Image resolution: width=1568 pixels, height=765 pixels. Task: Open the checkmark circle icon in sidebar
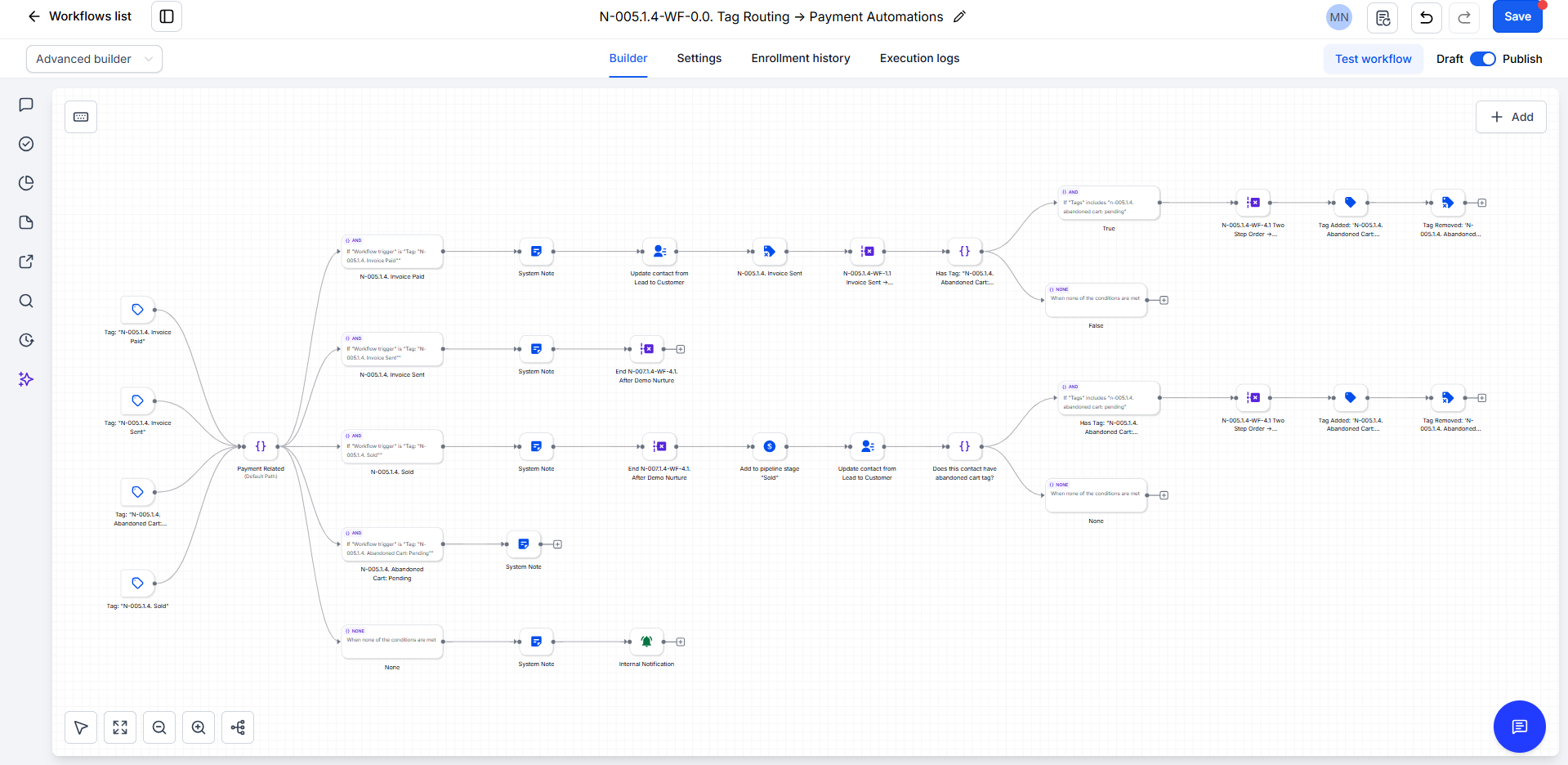tap(26, 144)
